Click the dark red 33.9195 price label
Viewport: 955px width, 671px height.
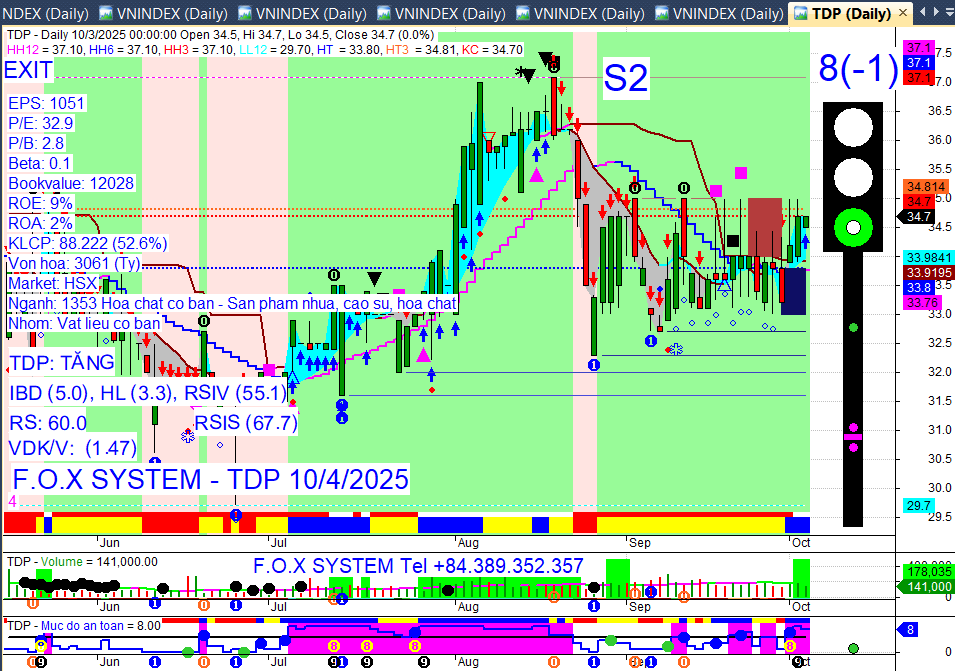(x=928, y=272)
